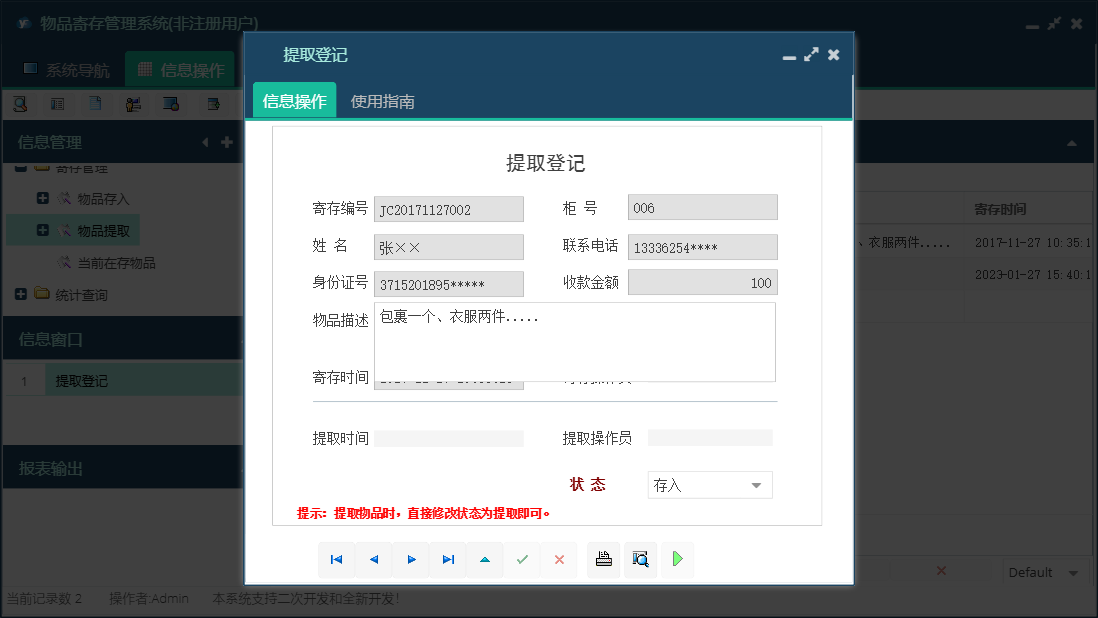Open print preview with the magnifier icon
Image resolution: width=1098 pixels, height=618 pixels.
click(x=640, y=560)
